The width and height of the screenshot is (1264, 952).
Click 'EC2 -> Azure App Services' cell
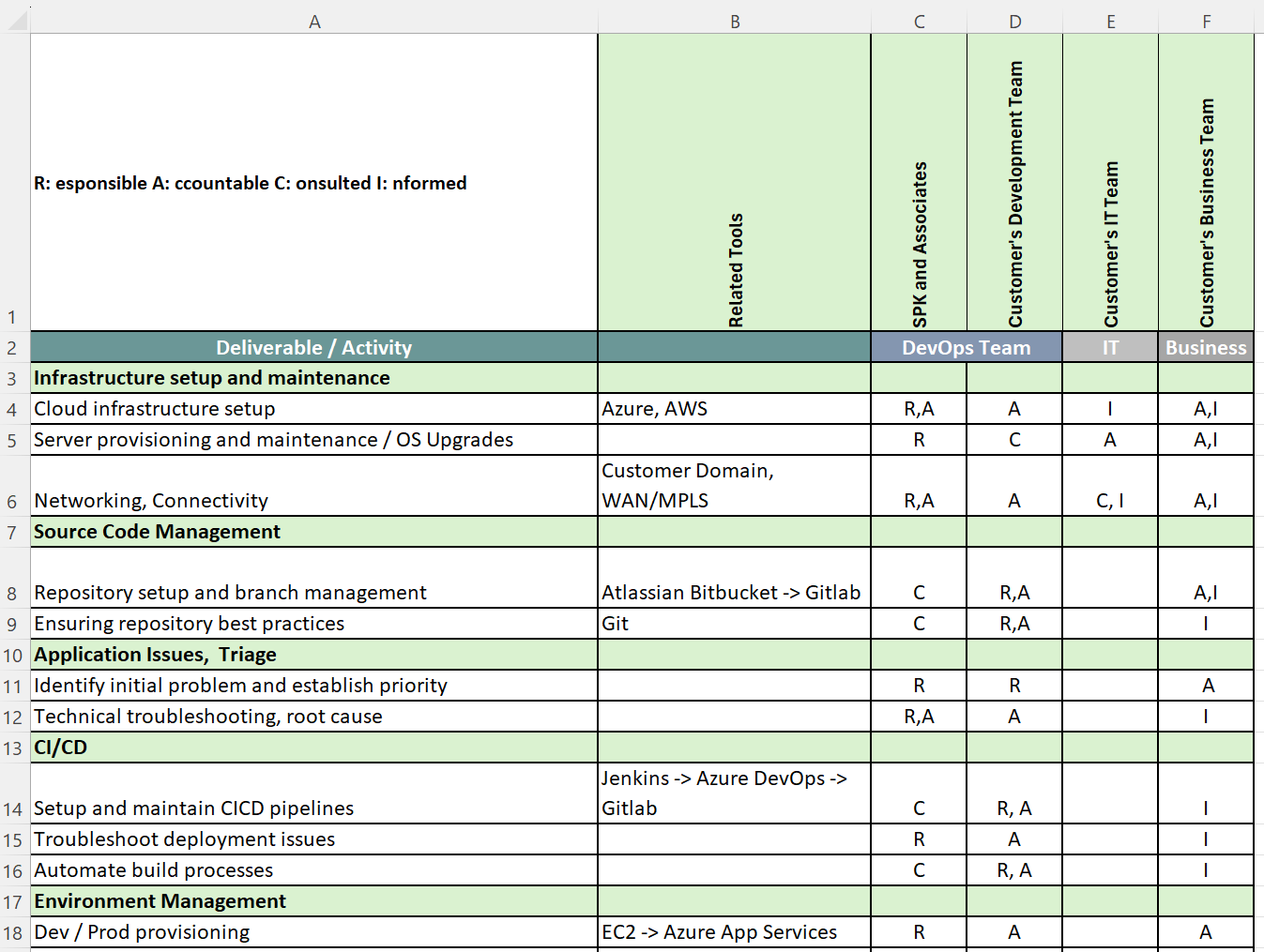(735, 932)
